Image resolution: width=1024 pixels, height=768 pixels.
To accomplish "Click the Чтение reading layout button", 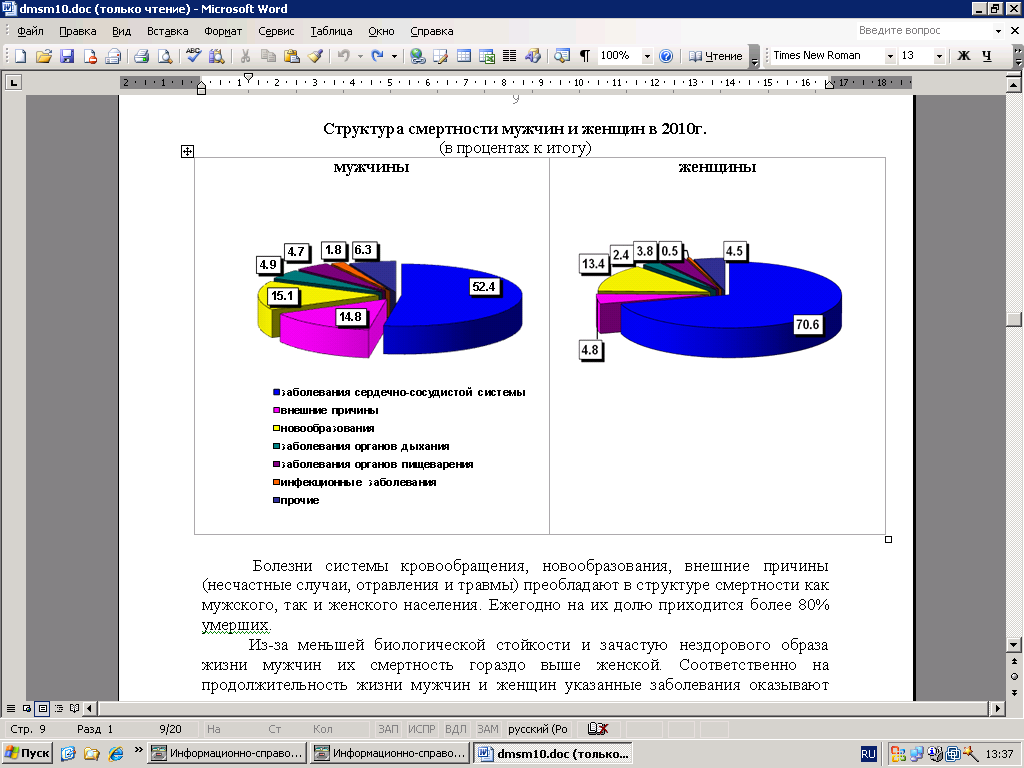I will point(716,56).
